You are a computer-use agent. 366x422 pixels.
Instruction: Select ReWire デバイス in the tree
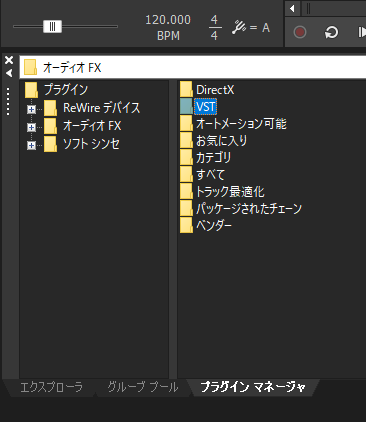pos(101,108)
